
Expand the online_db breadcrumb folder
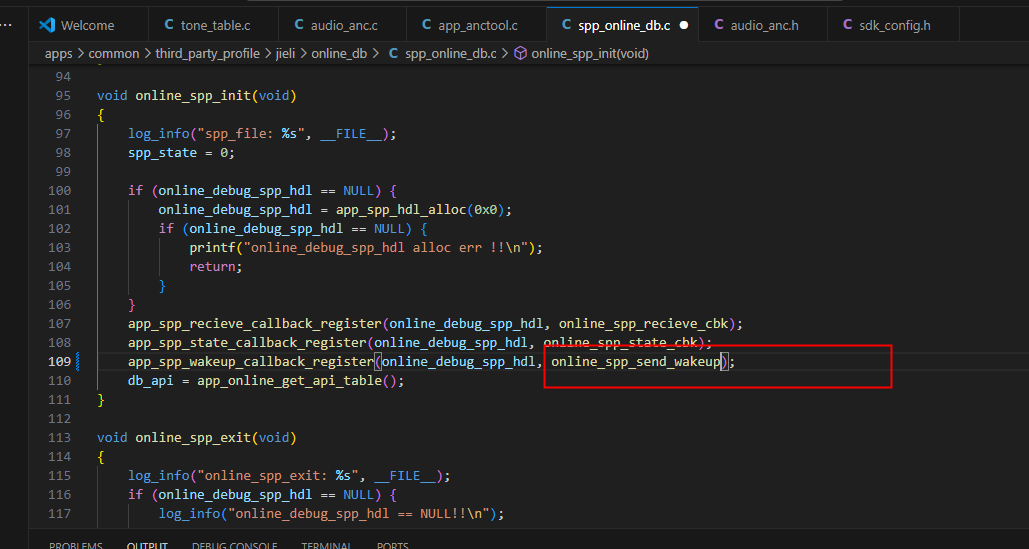339,54
